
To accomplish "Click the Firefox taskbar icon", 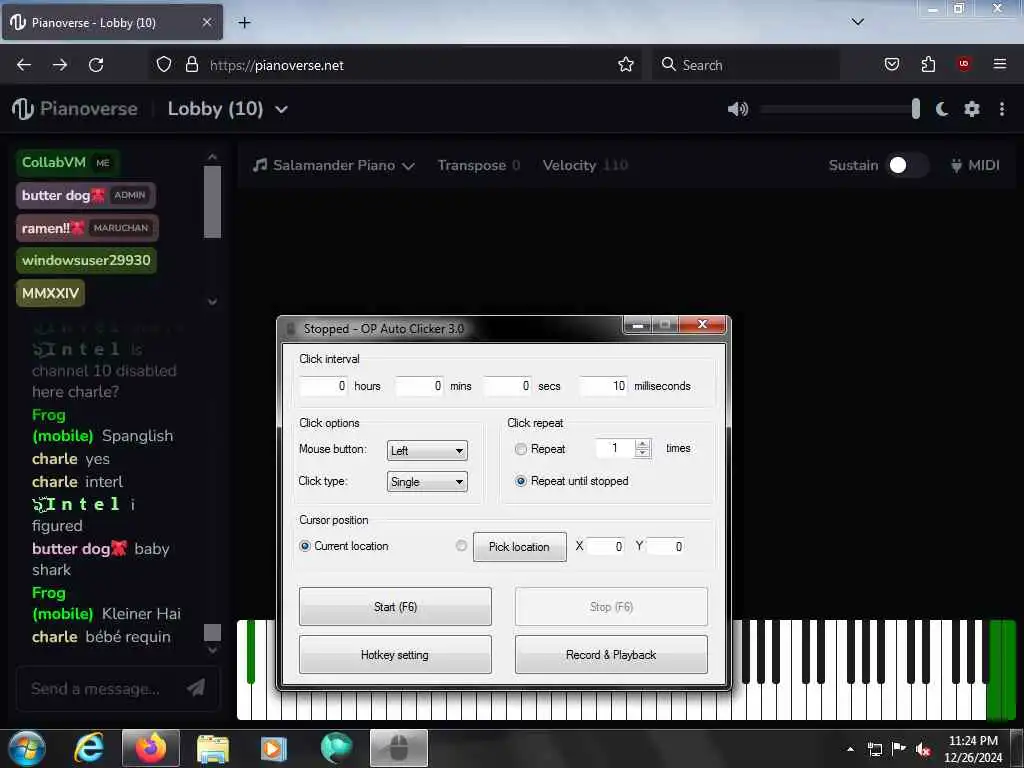I will pos(151,748).
